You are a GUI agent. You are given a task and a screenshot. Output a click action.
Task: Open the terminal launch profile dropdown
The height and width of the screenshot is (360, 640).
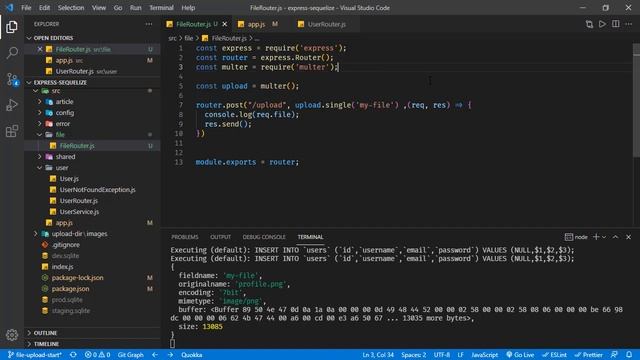click(604, 237)
